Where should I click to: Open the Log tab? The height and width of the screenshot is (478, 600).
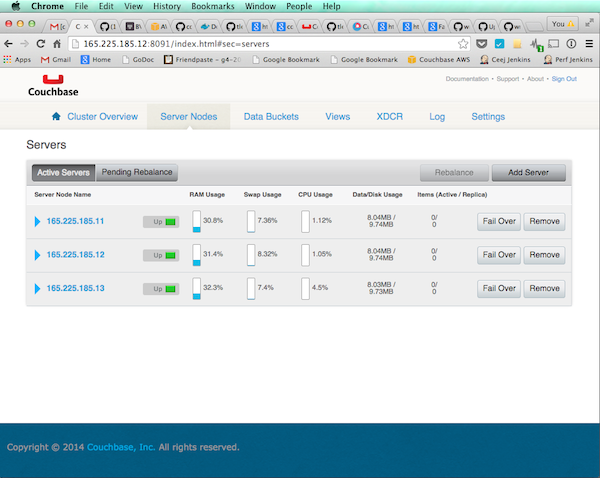pos(437,117)
